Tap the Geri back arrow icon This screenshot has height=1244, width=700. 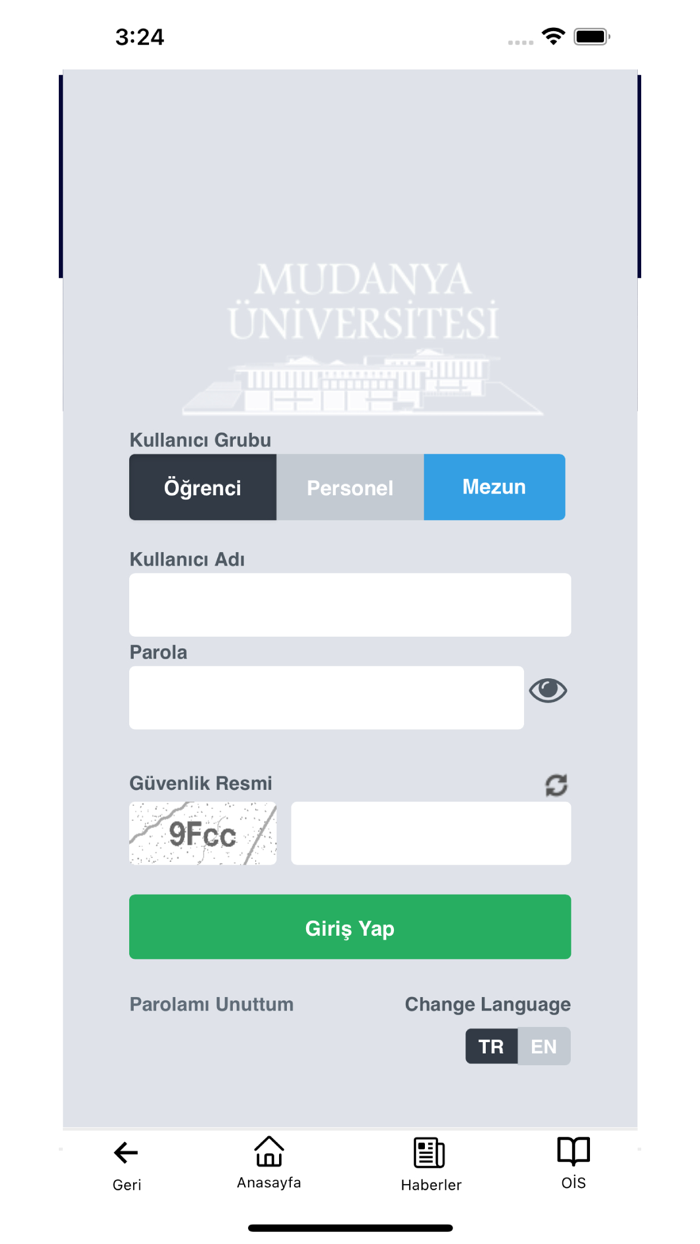click(125, 1151)
